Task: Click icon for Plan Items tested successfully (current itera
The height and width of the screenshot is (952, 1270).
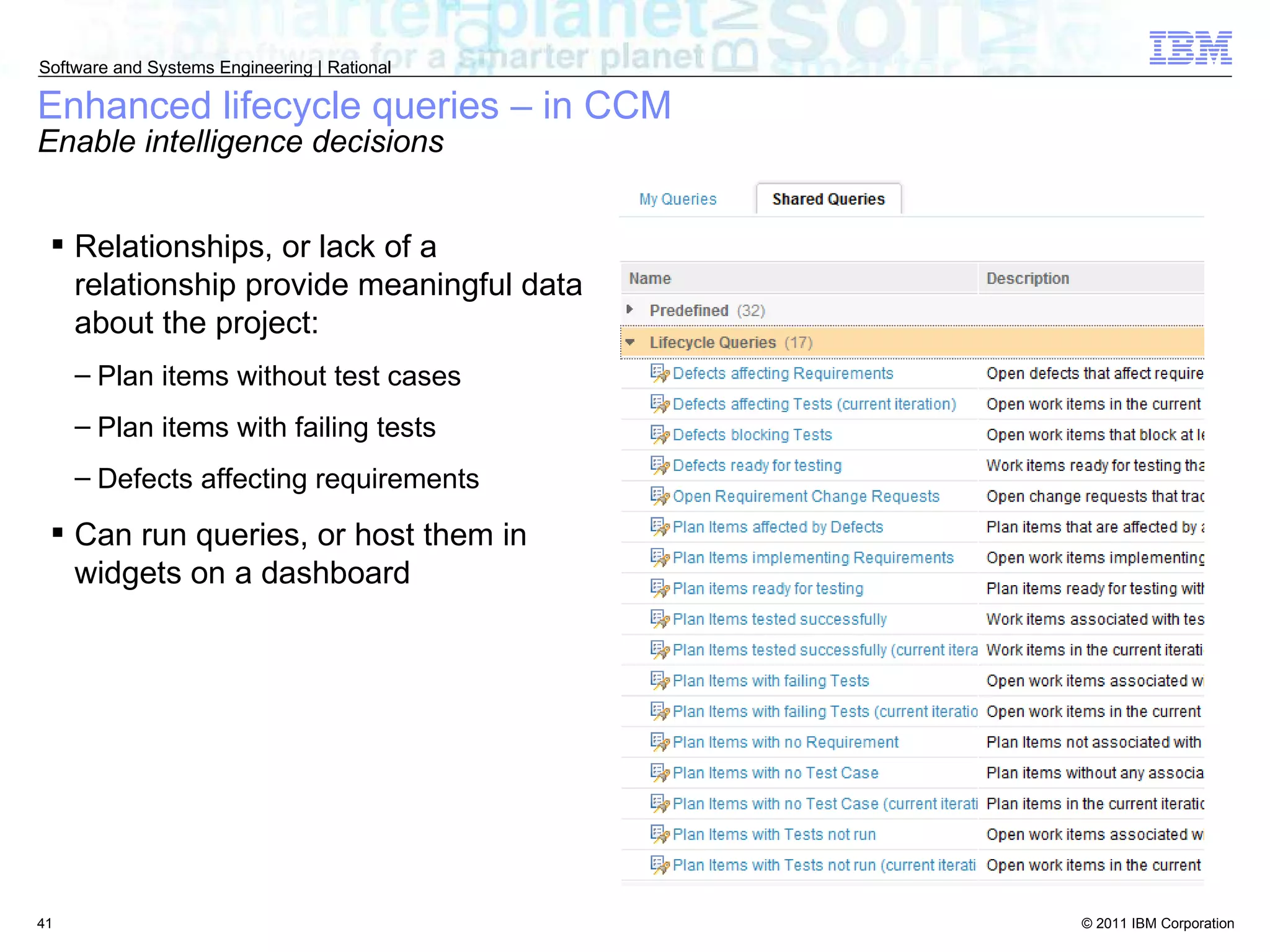Action: tap(660, 650)
